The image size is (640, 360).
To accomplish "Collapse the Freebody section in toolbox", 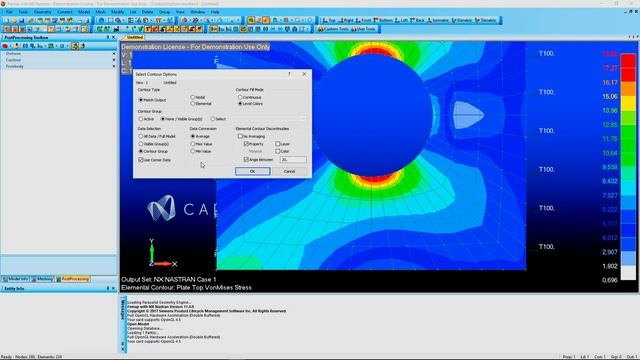I will [114, 66].
